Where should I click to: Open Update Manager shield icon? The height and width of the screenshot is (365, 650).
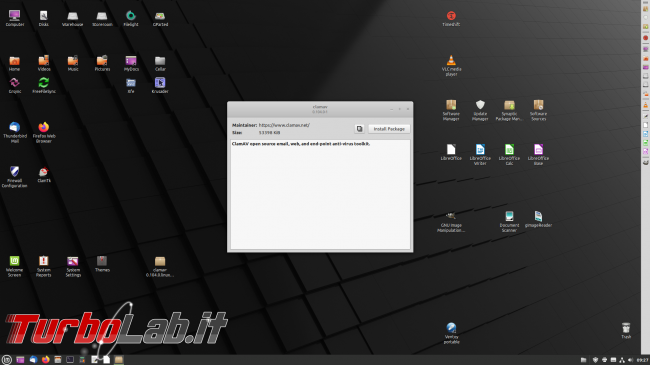pos(480,110)
